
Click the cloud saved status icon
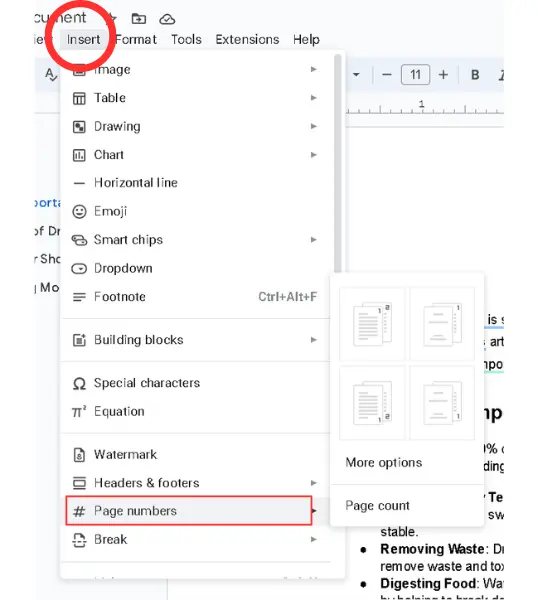point(167,19)
